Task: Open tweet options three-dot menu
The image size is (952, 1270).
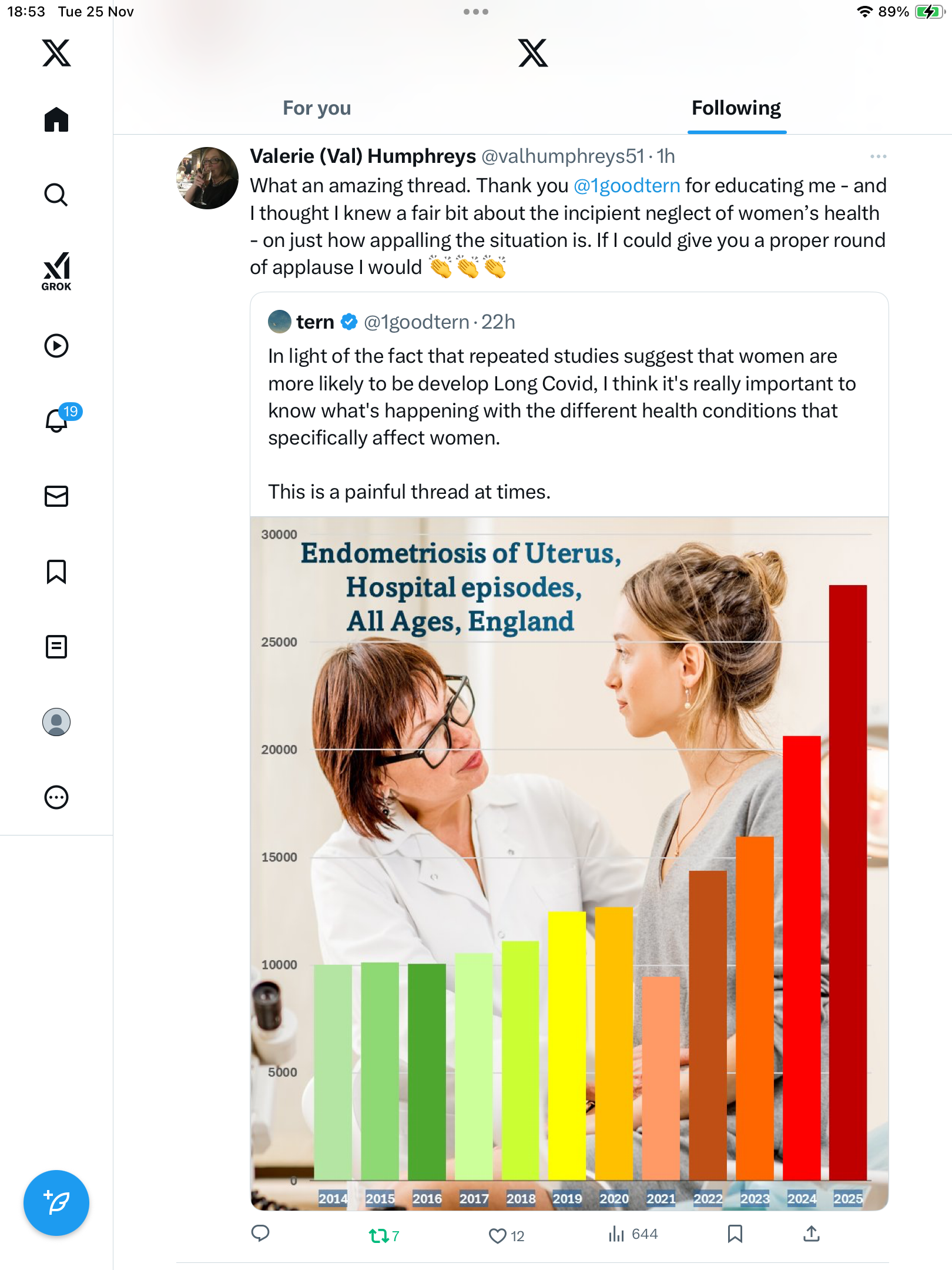Action: tap(878, 156)
